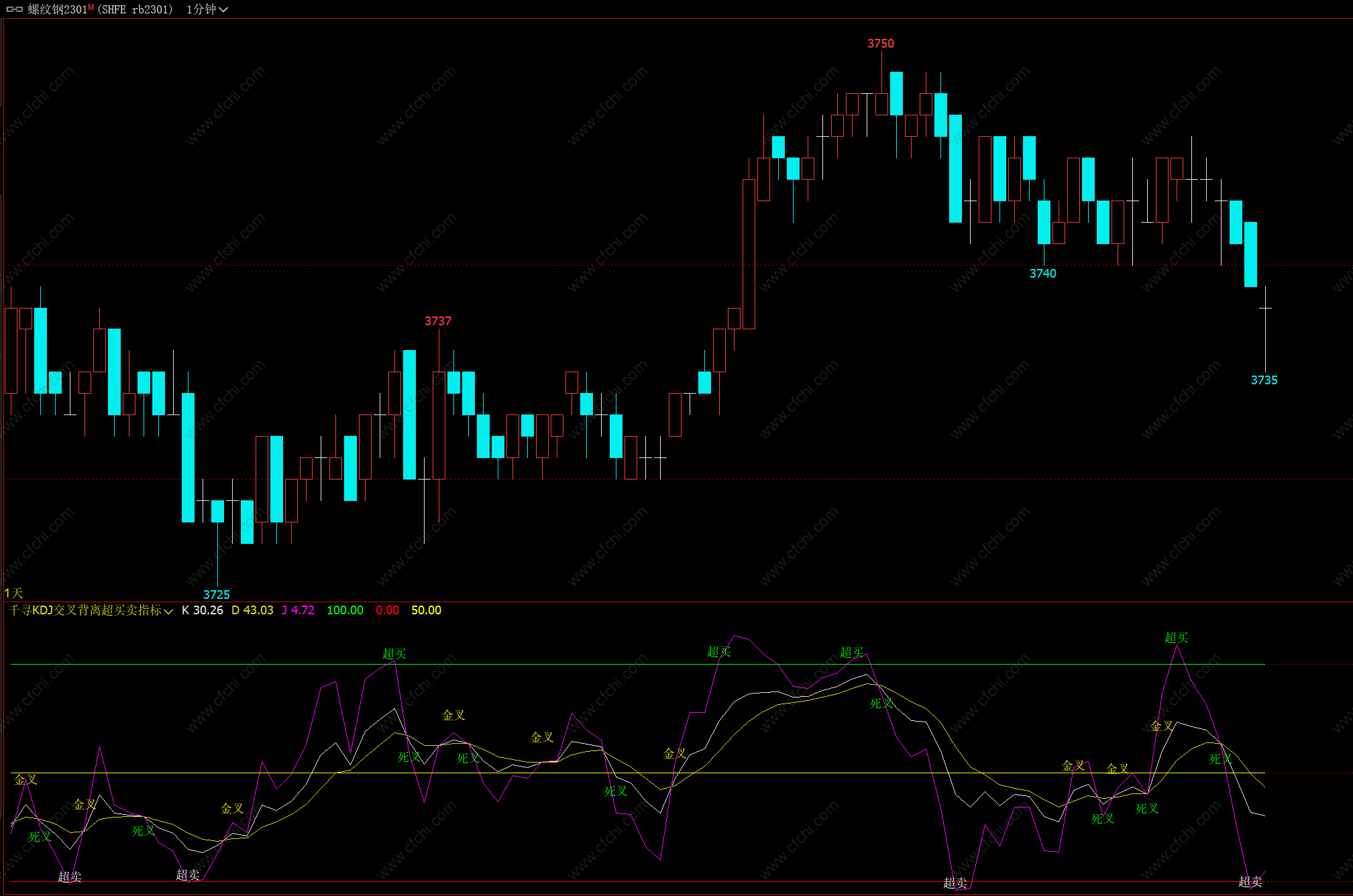
Task: Click the 3750 high price label
Action: pyautogui.click(x=880, y=44)
